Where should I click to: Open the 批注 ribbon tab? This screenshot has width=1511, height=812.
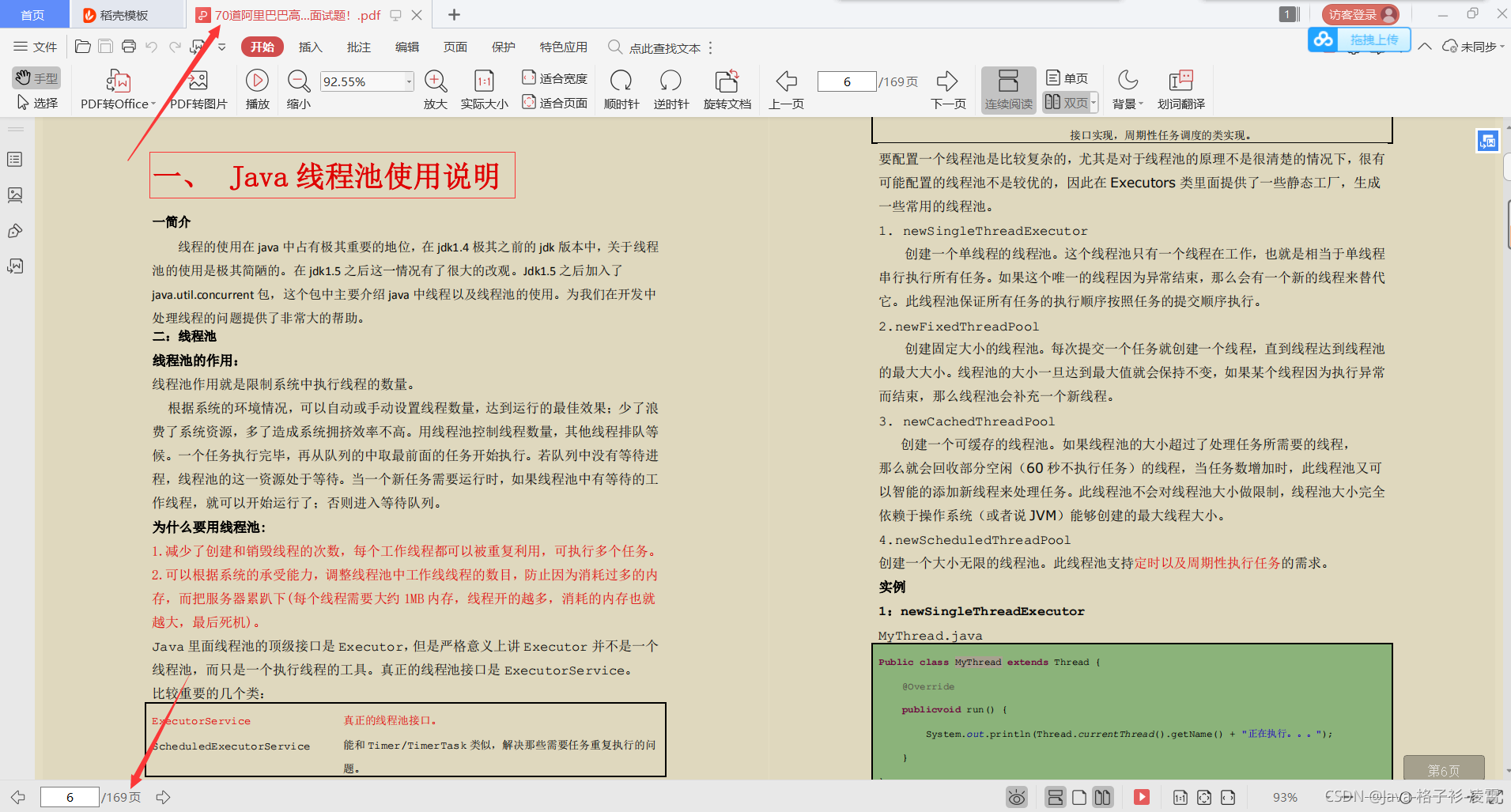[359, 47]
